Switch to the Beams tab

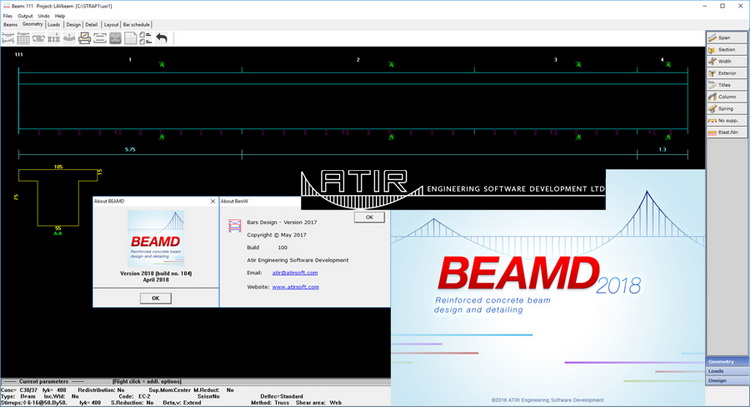pos(11,24)
